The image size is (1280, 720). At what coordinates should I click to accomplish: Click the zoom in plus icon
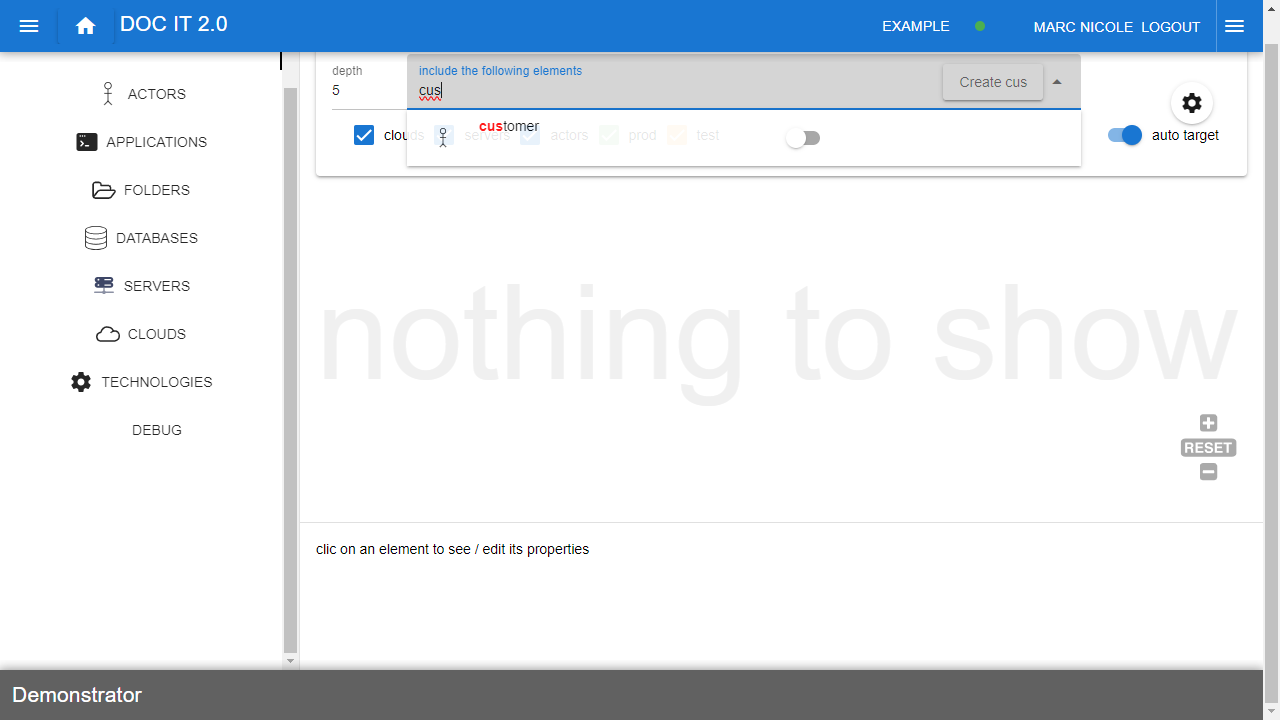coord(1208,423)
